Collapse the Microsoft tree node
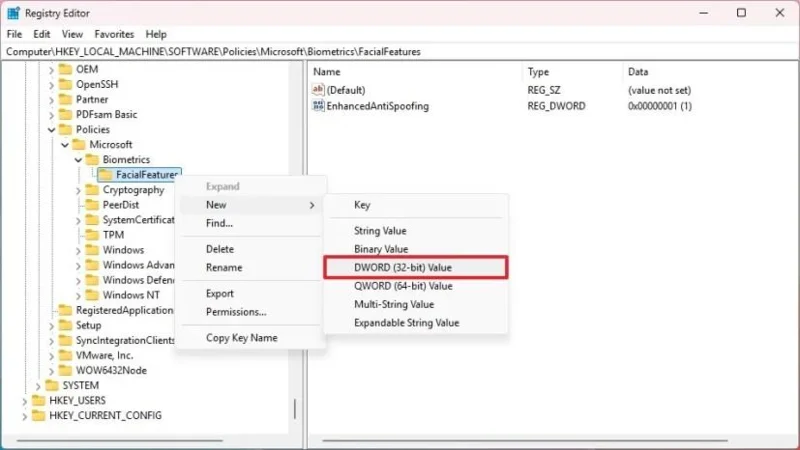The width and height of the screenshot is (800, 450). pyautogui.click(x=65, y=145)
